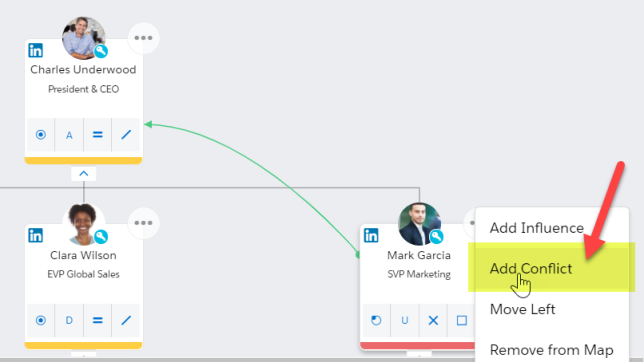Click Remove from Map
The height and width of the screenshot is (362, 644).
click(552, 350)
